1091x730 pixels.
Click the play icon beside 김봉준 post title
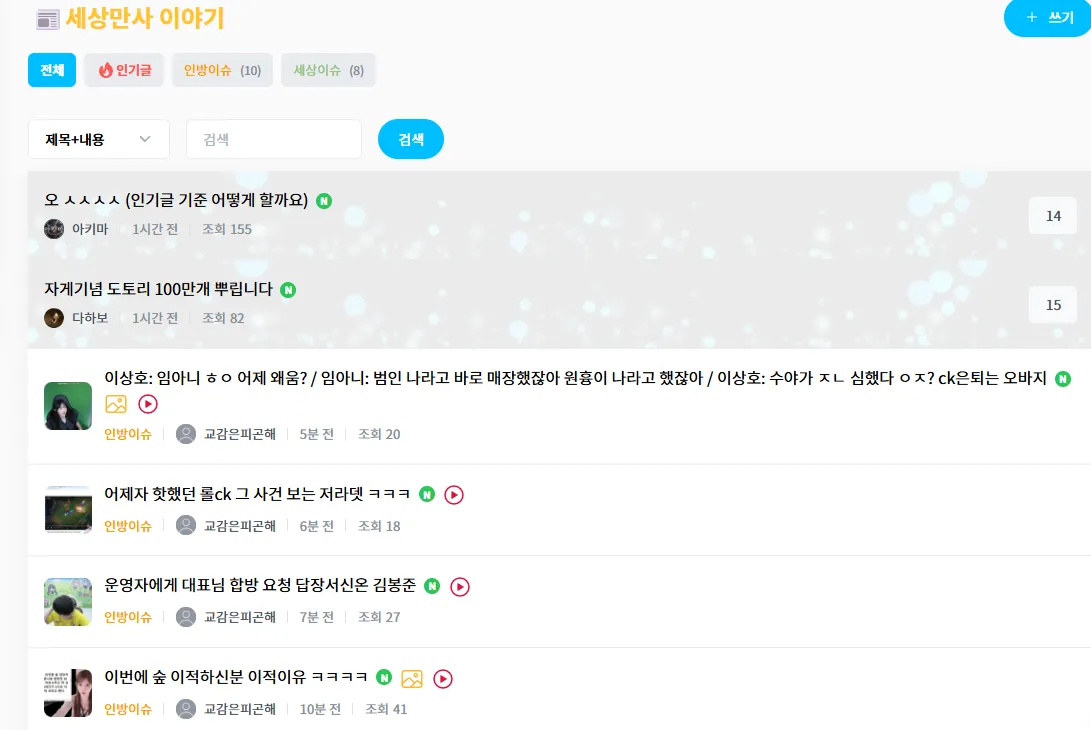point(460,587)
